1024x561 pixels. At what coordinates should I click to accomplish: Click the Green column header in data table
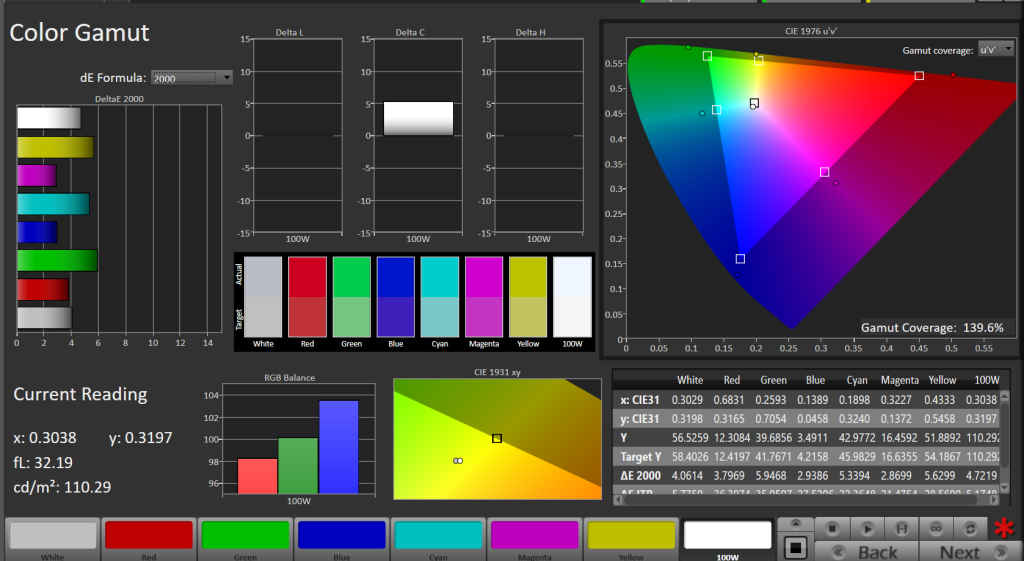pyautogui.click(x=773, y=380)
